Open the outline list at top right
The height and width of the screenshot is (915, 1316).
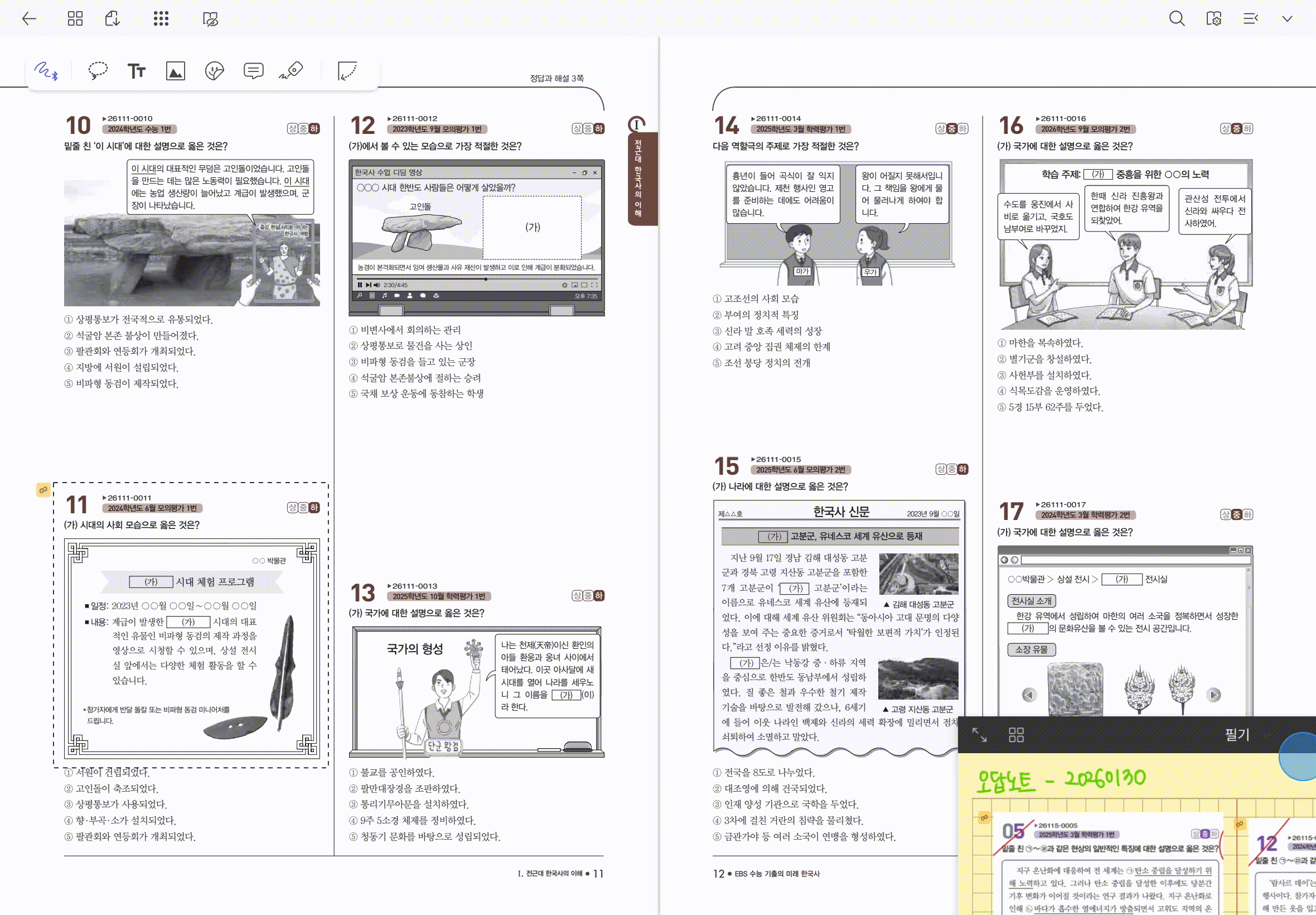coord(1250,19)
